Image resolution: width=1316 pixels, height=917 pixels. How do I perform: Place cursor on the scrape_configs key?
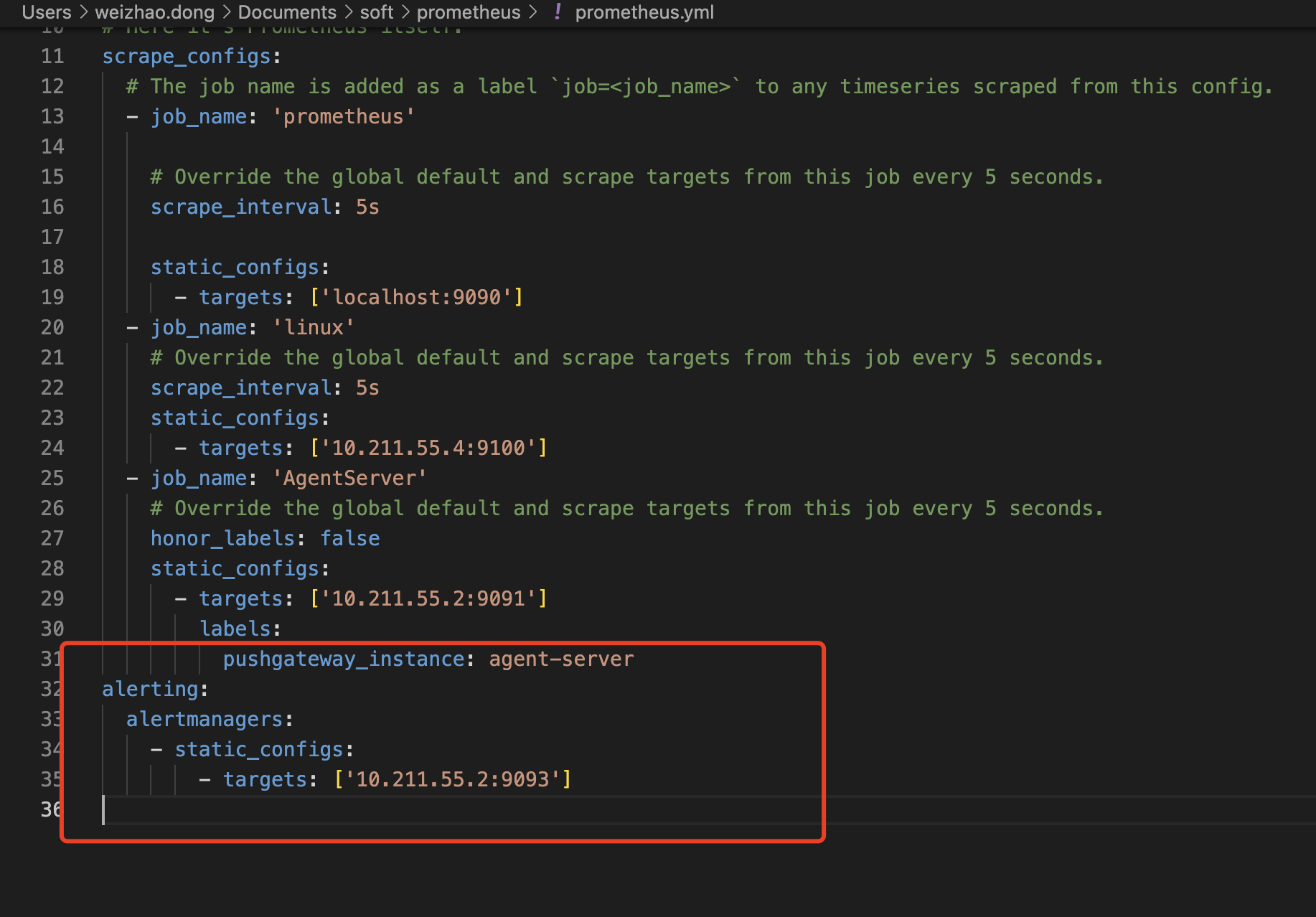(x=186, y=56)
